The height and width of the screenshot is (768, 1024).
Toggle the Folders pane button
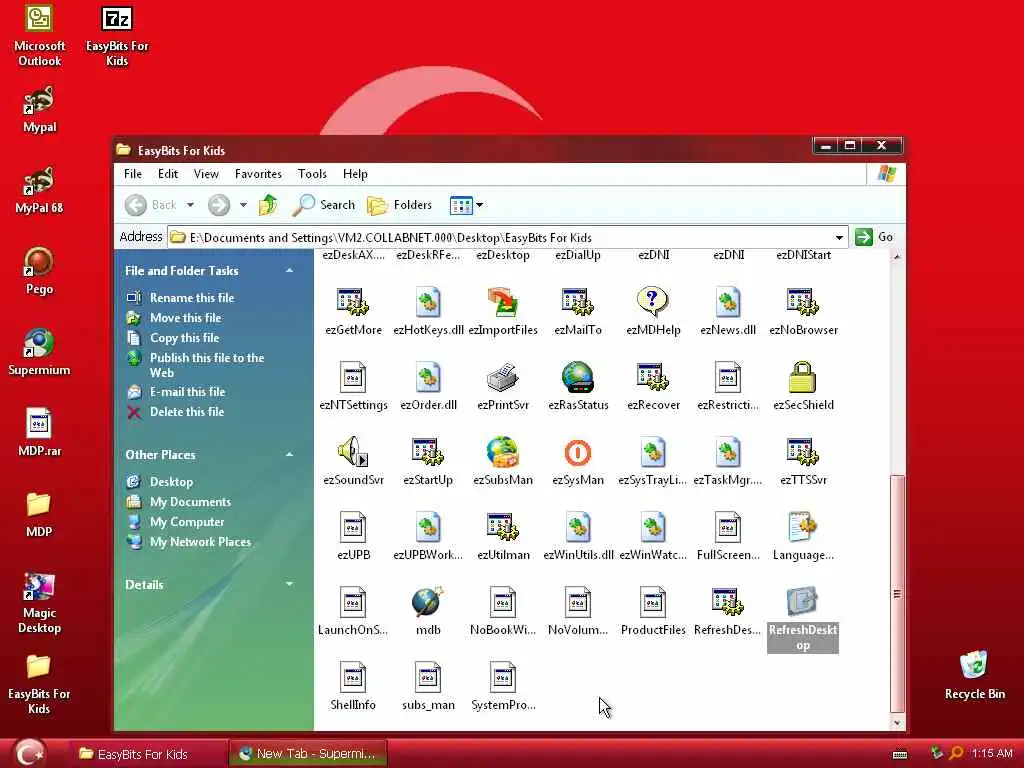[400, 205]
